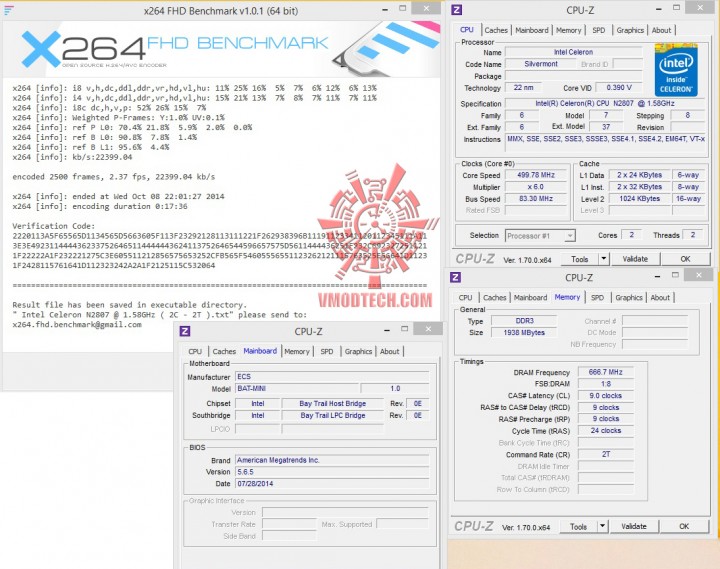This screenshot has width=720, height=569.
Task: Click the Instructions MMX, SSE list field
Action: pyautogui.click(x=606, y=143)
